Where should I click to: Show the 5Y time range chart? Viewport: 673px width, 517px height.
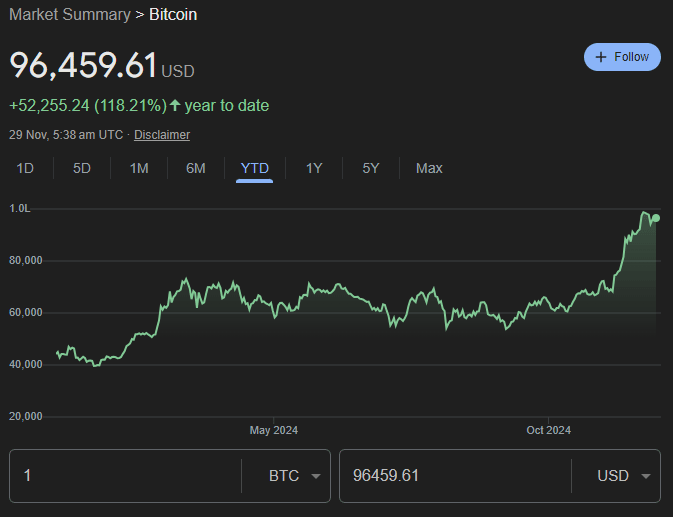371,168
